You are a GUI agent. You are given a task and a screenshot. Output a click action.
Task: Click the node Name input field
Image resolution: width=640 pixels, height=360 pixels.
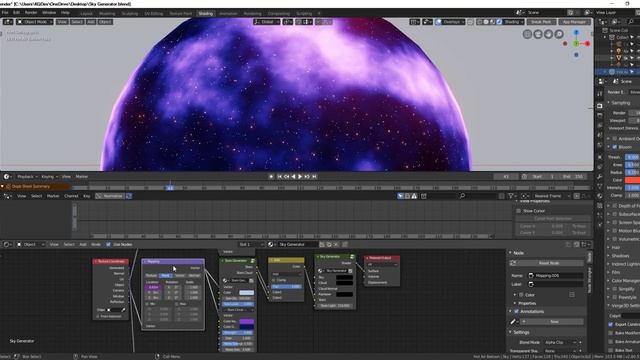coord(556,276)
